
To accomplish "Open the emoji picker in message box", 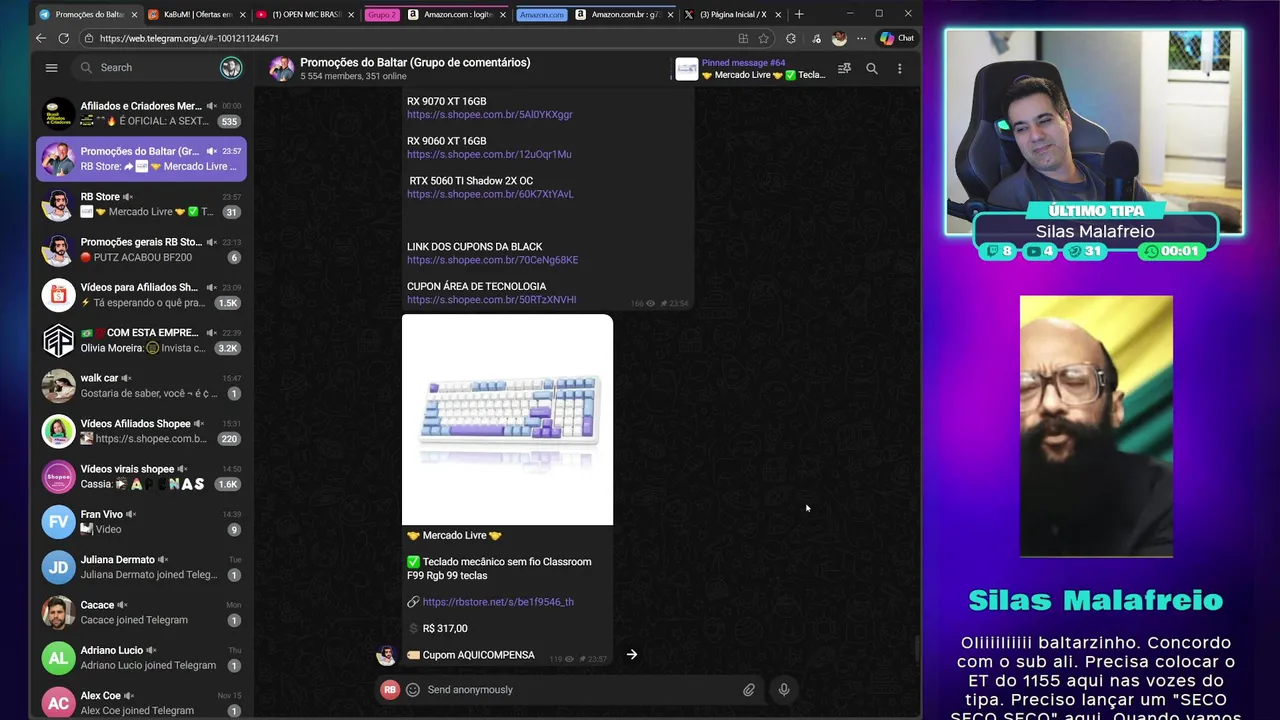I will click(x=413, y=689).
